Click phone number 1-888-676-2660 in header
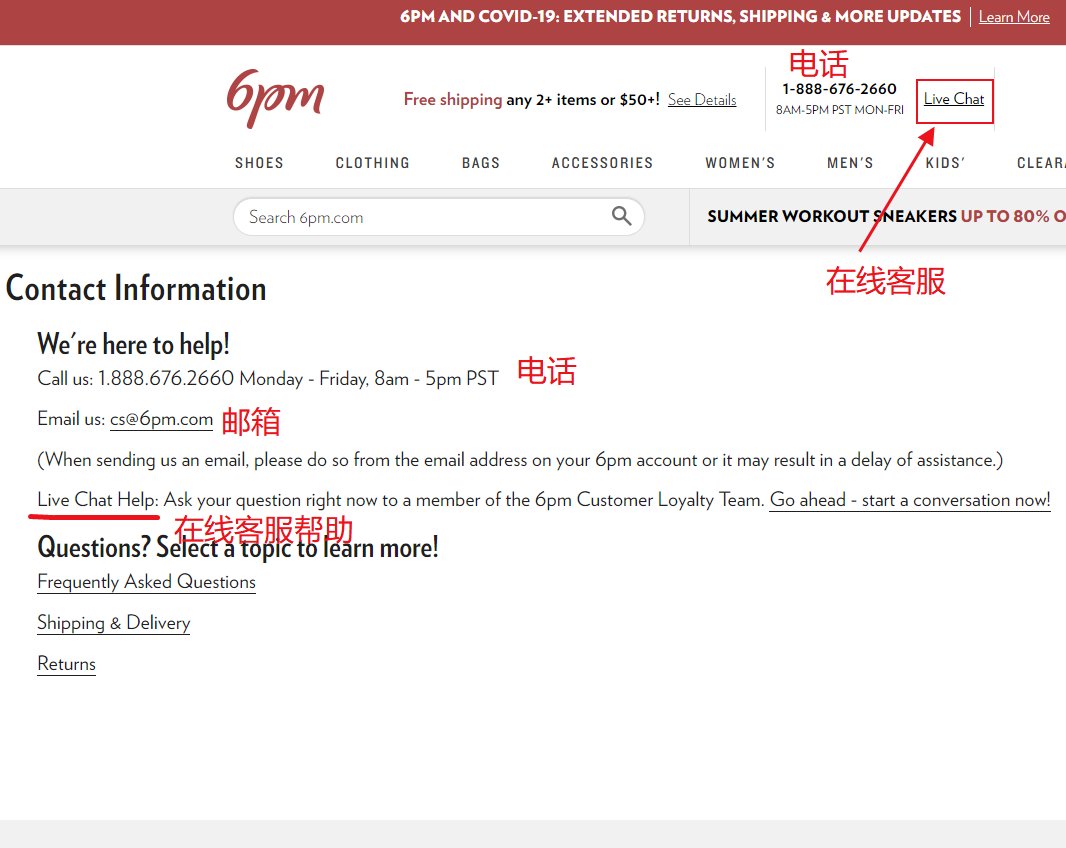The width and height of the screenshot is (1066, 848). coord(839,89)
